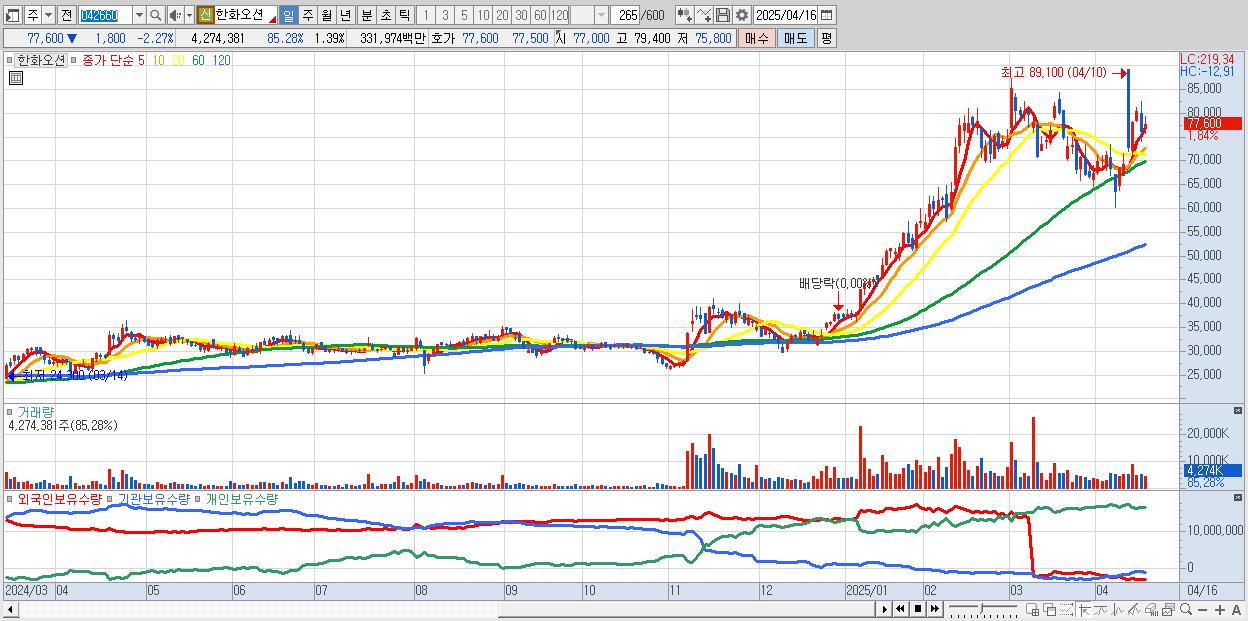Click the crosshair cursor tool icon
The height and width of the screenshot is (621, 1248).
click(x=1084, y=610)
